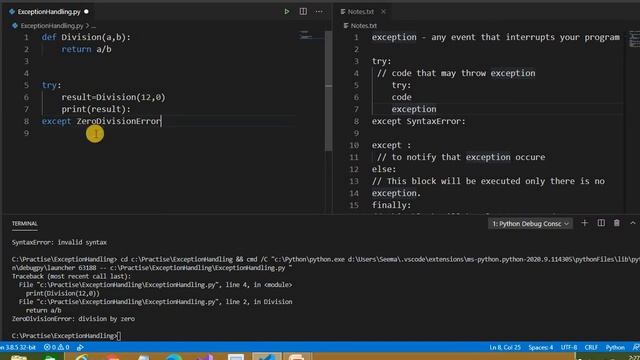Click ExceptionHandling.py in the breadcrumb
The image size is (640, 360).
[51, 26]
